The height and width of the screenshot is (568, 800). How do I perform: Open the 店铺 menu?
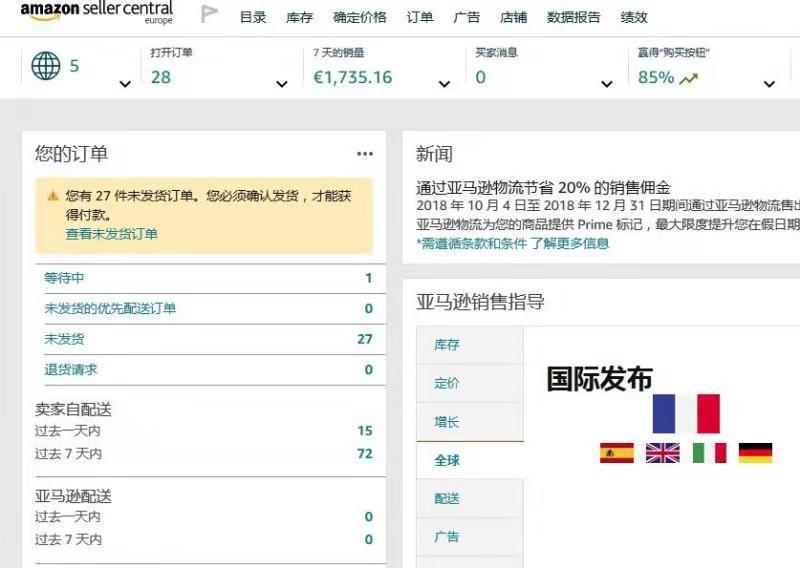[513, 17]
